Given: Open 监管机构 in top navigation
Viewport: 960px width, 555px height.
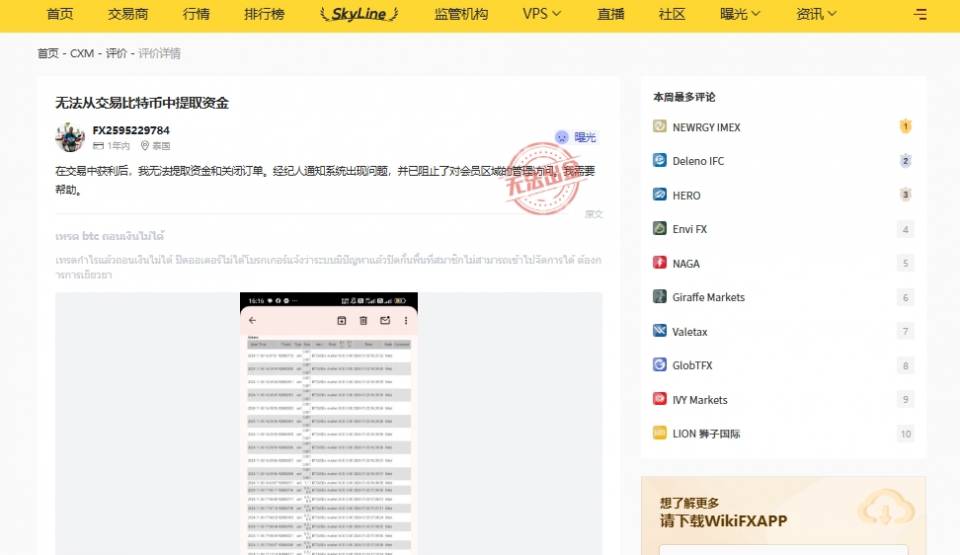Looking at the screenshot, I should [x=461, y=13].
